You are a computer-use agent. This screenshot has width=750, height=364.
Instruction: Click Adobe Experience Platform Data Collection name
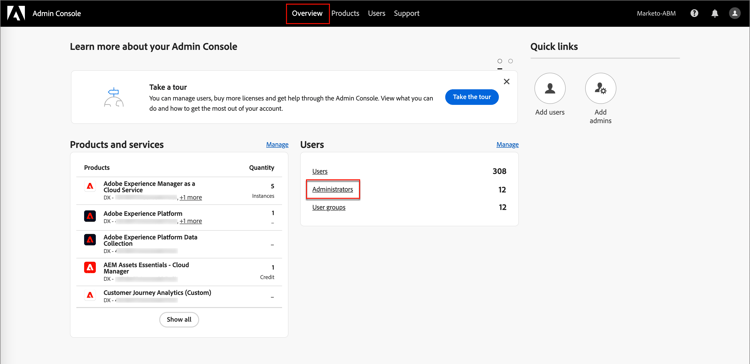pos(150,240)
